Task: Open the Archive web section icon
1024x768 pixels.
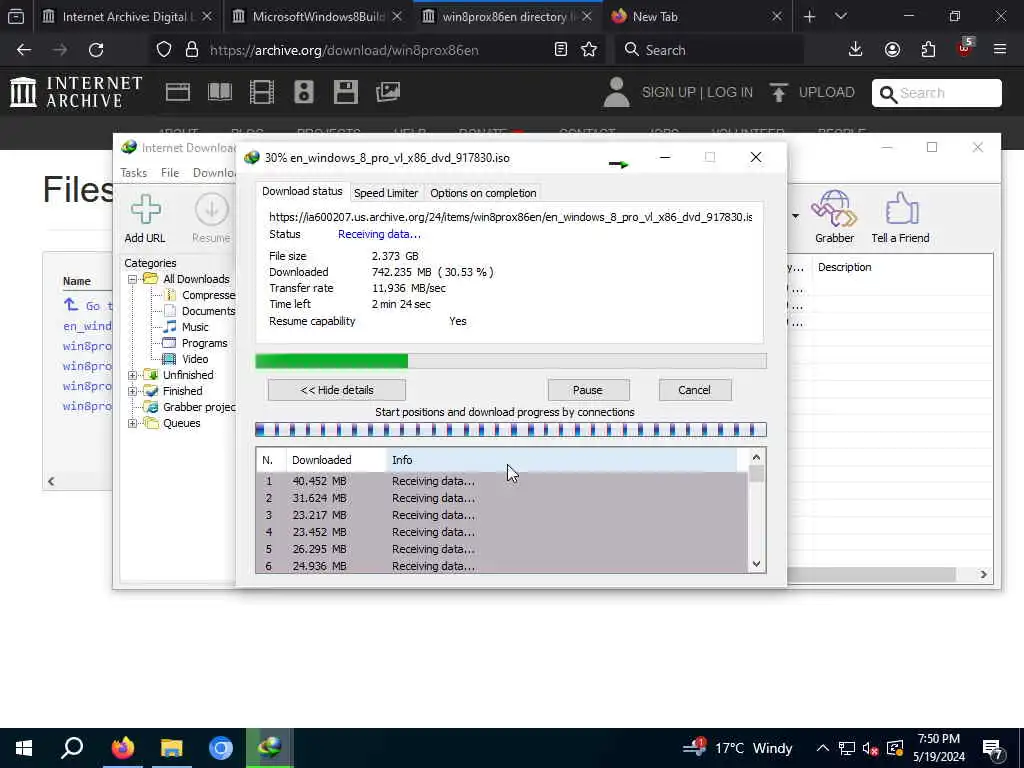Action: coord(178,92)
